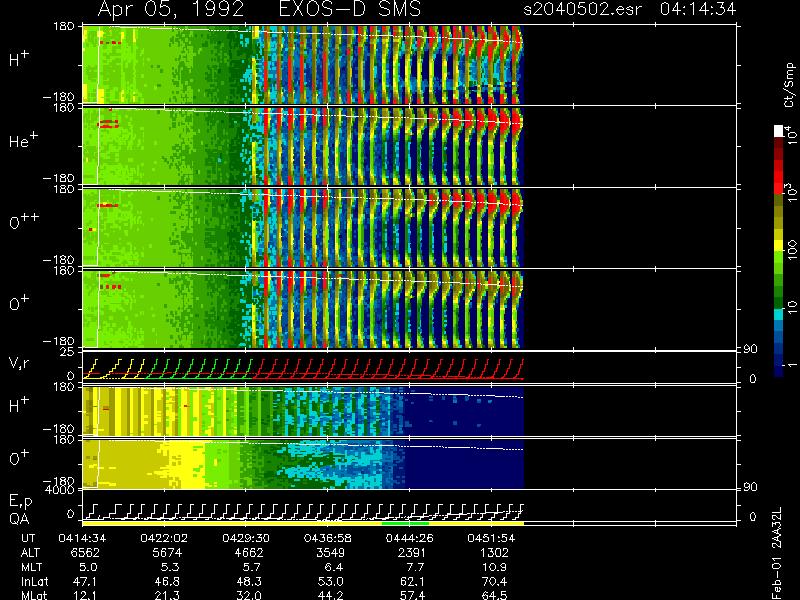Click altitude value '1302'
This screenshot has height=600, width=800.
click(494, 553)
